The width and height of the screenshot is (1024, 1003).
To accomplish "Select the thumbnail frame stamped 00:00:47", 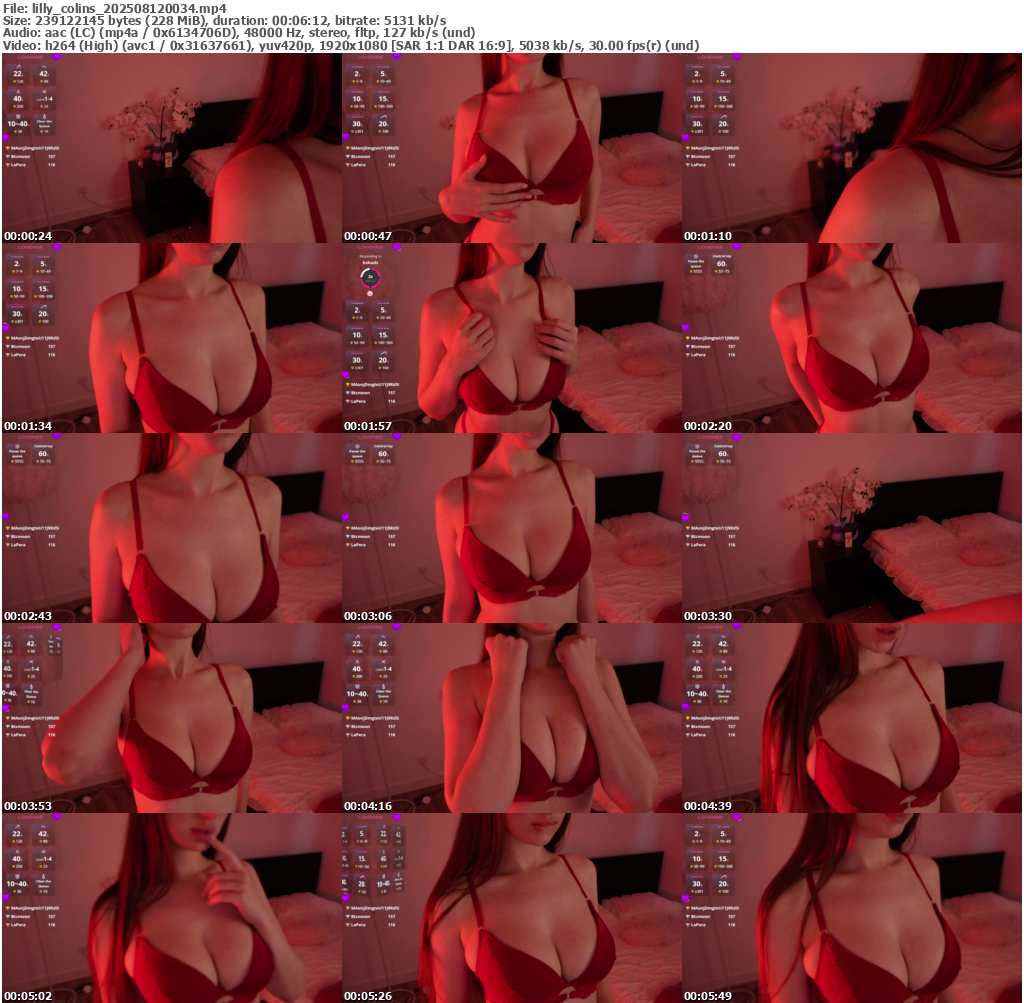I will click(511, 148).
